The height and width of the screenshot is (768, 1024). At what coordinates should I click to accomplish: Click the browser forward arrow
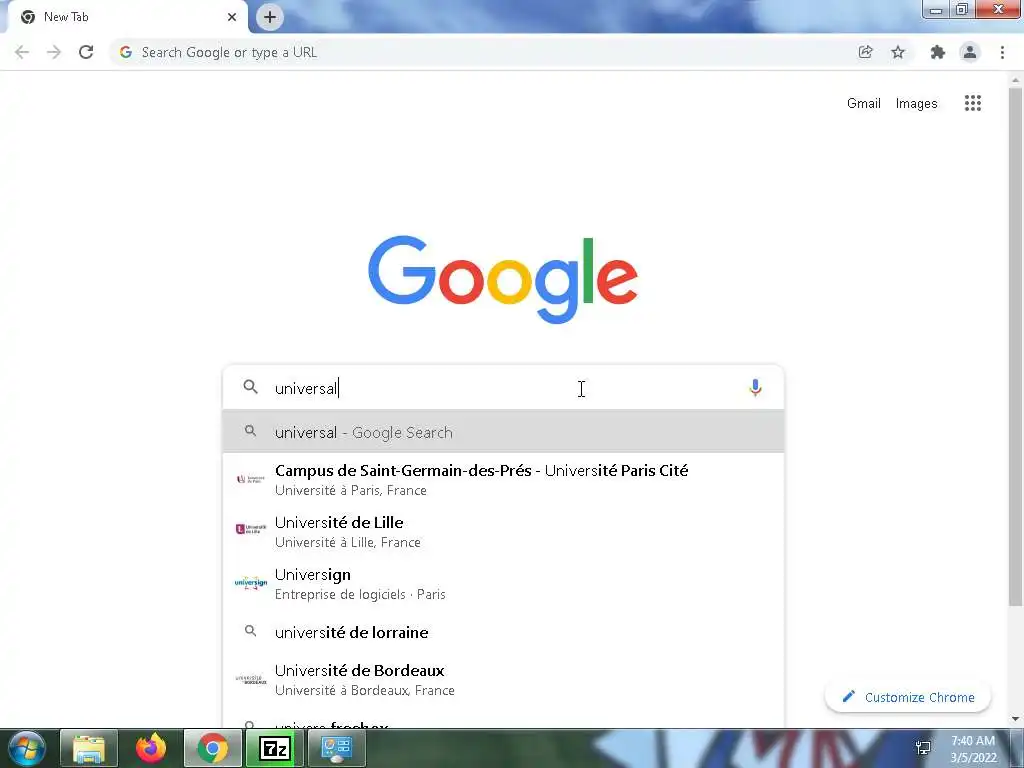pos(54,52)
